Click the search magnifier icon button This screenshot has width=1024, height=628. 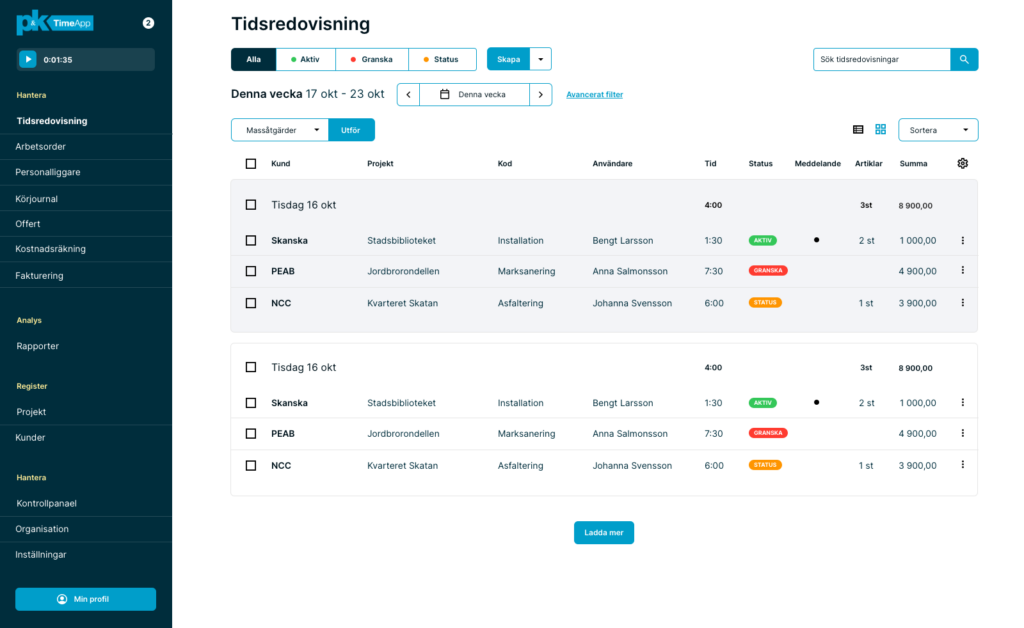(x=964, y=59)
